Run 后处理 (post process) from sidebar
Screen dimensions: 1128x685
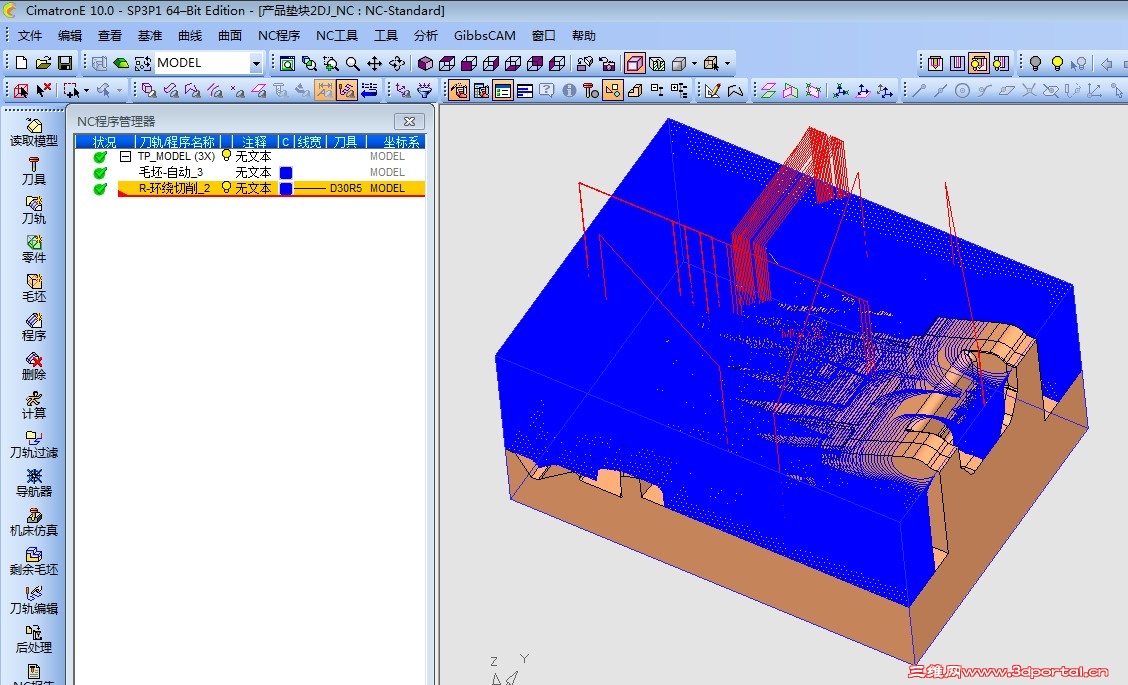pyautogui.click(x=34, y=638)
